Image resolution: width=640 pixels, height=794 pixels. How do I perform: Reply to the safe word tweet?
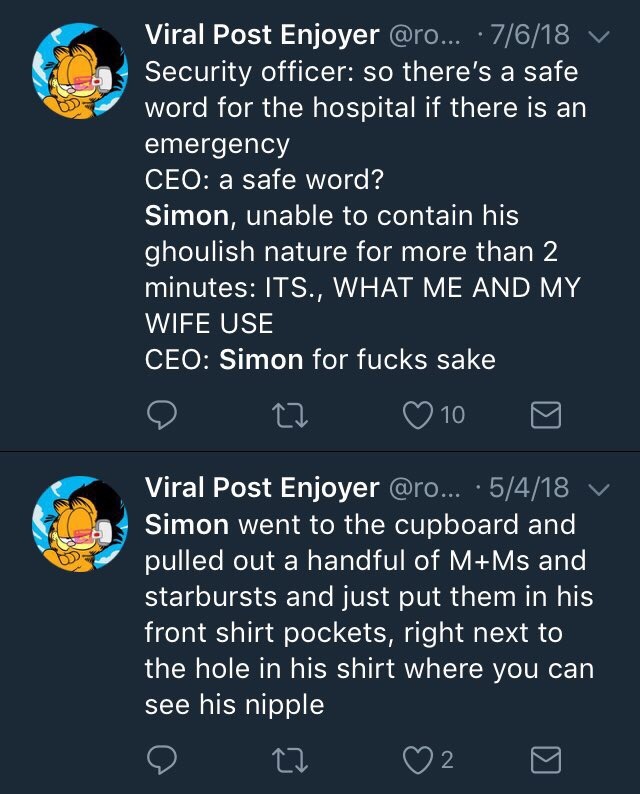pos(162,414)
